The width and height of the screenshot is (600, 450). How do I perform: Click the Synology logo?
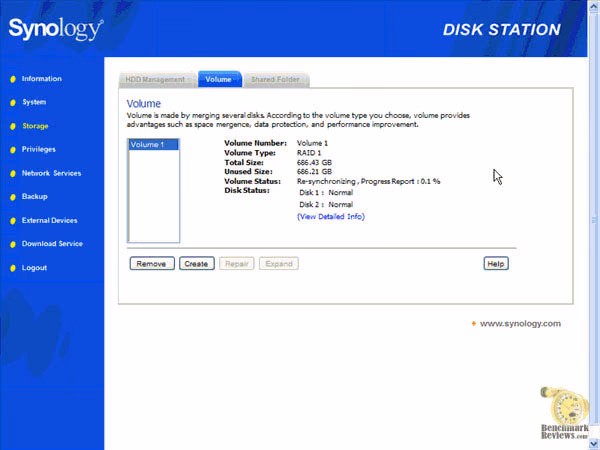tap(56, 29)
